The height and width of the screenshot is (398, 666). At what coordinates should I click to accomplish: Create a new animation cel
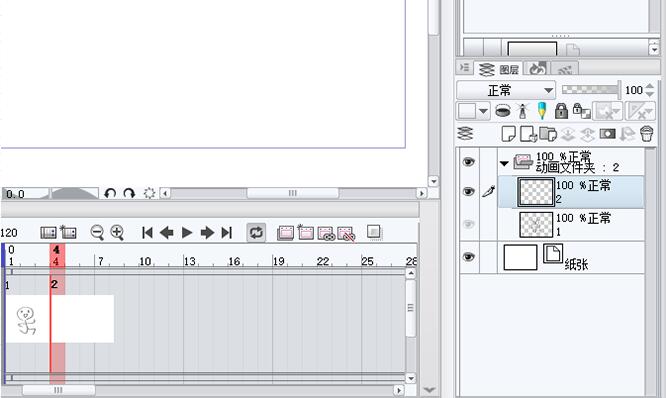(x=306, y=232)
